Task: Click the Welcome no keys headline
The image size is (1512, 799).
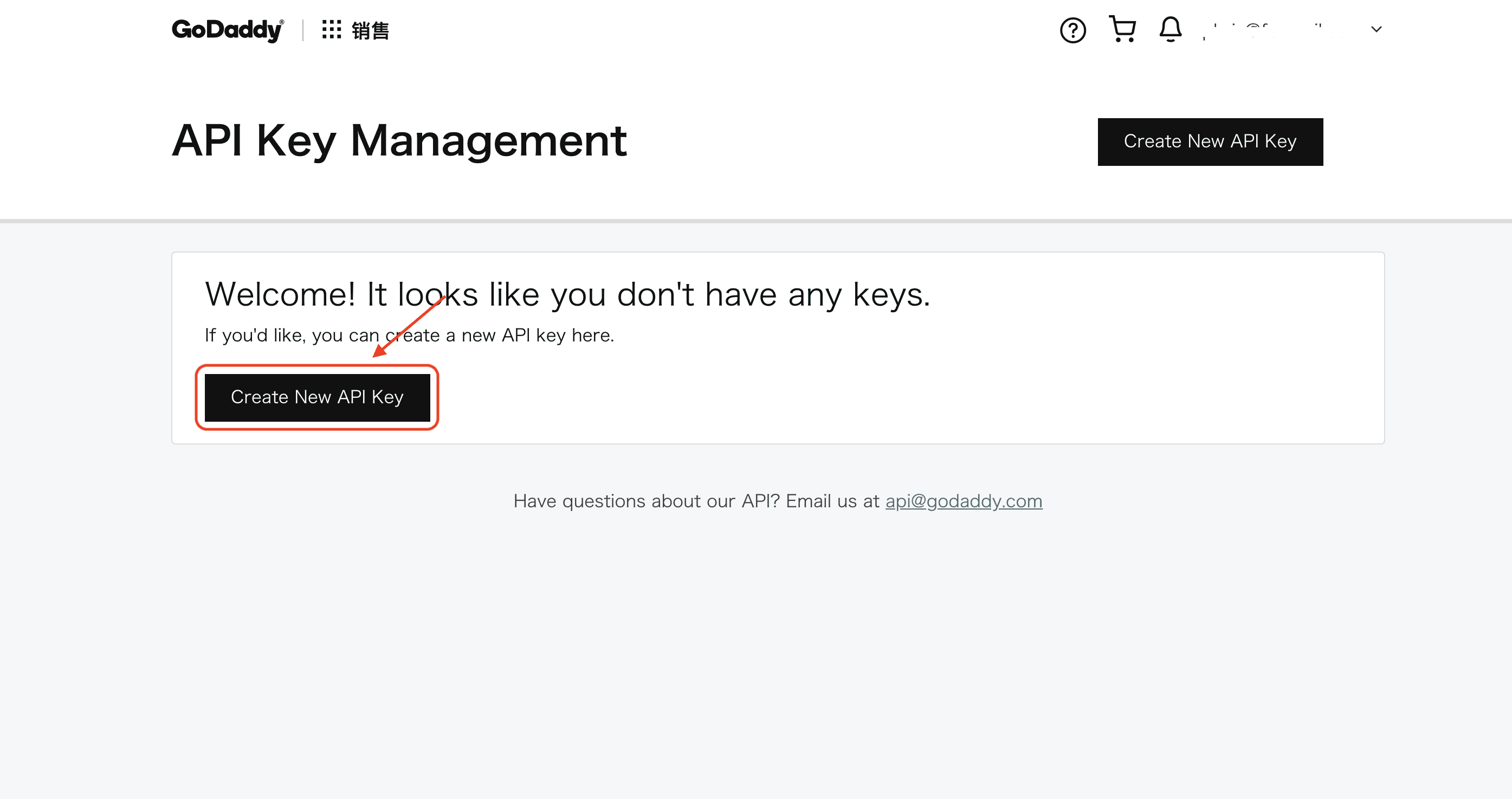Action: pyautogui.click(x=567, y=294)
